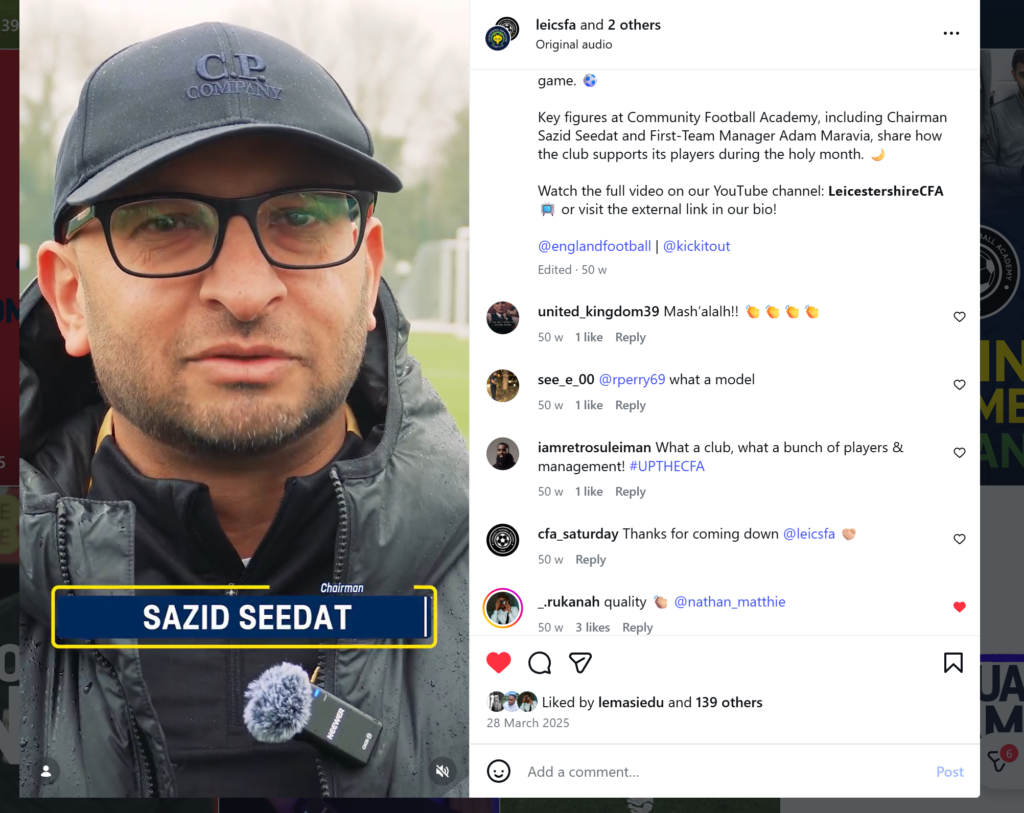The image size is (1024, 813).
Task: Open the #UPTHECFA hashtag
Action: 667,466
